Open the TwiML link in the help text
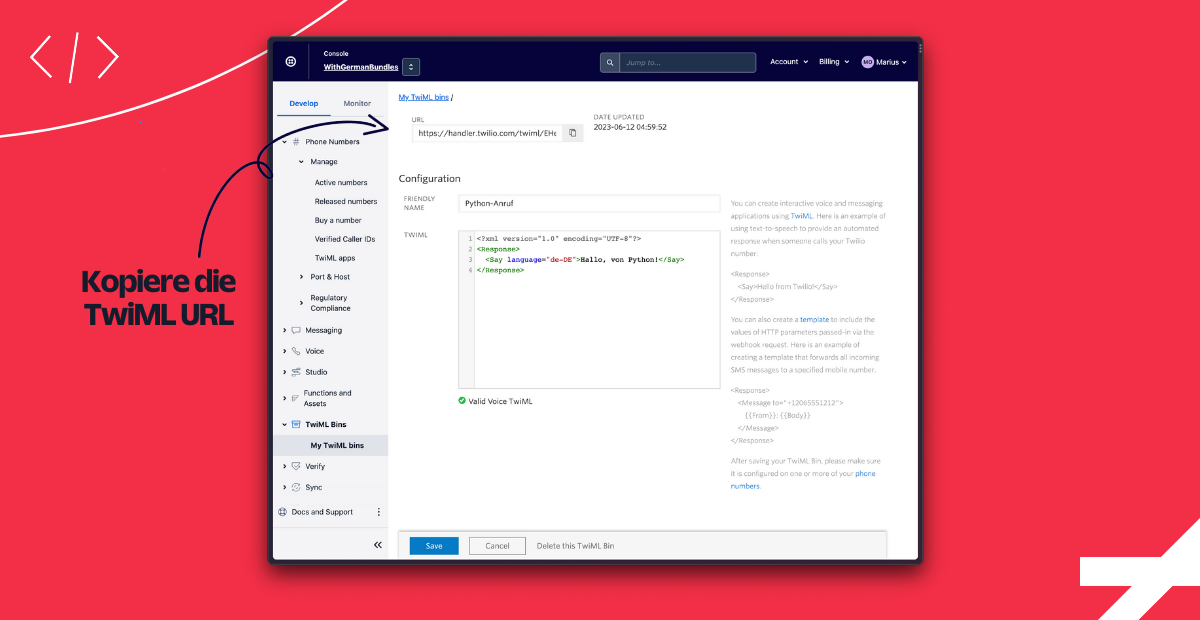 pos(802,216)
